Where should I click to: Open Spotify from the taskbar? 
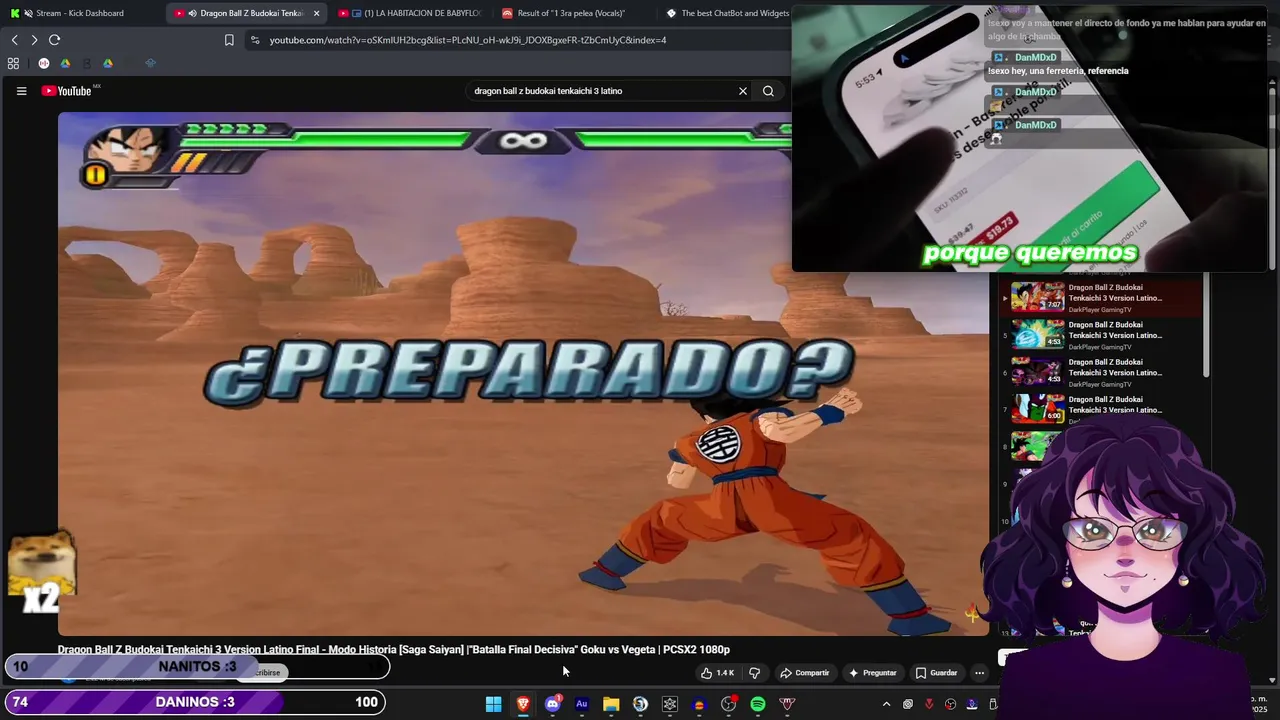[x=758, y=704]
